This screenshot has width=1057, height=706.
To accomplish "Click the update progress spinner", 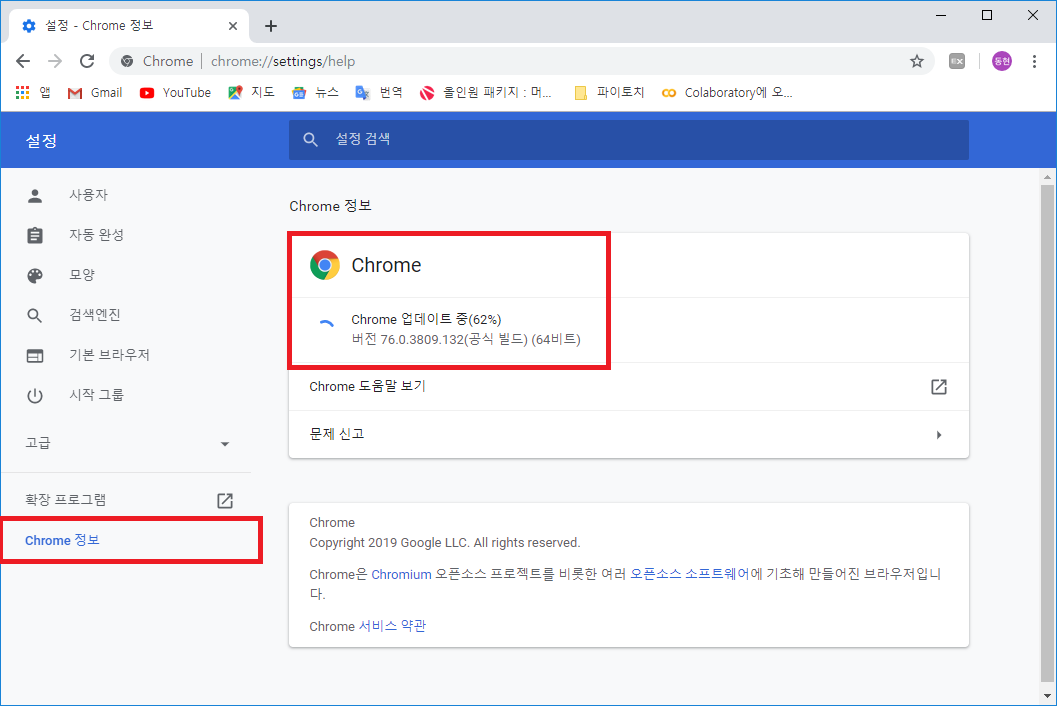I will click(326, 326).
